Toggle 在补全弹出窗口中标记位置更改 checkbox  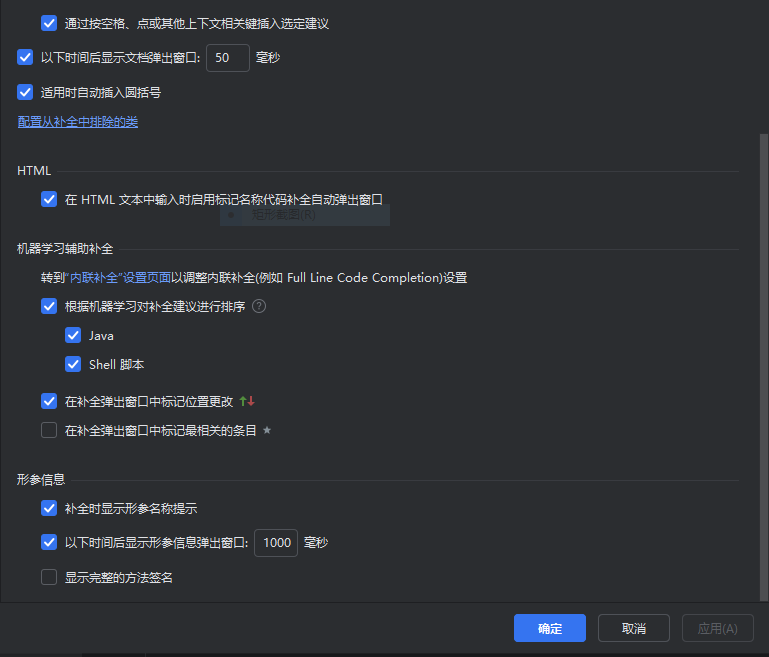[49, 401]
